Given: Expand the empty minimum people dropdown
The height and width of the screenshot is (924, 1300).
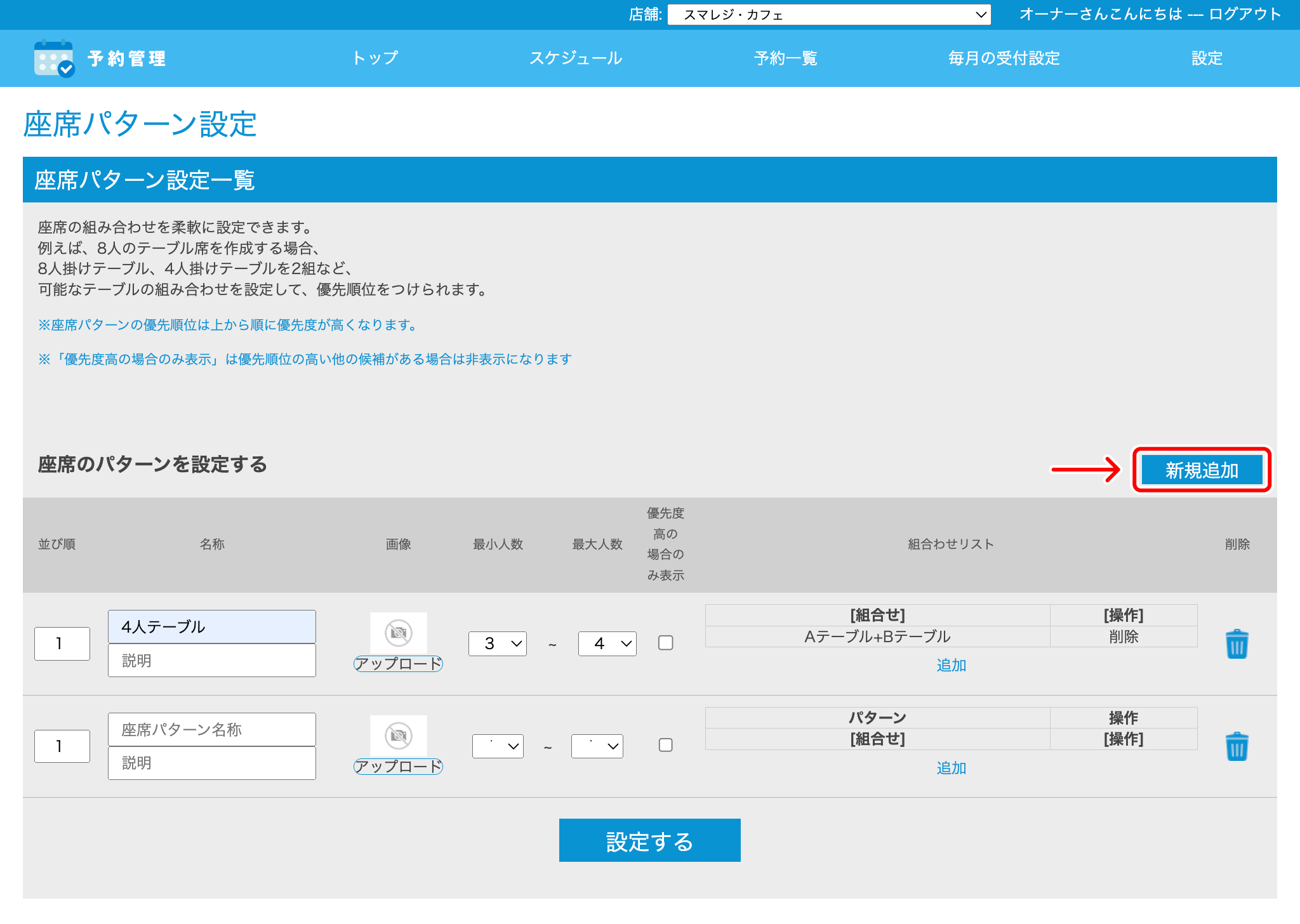Looking at the screenshot, I should (498, 746).
